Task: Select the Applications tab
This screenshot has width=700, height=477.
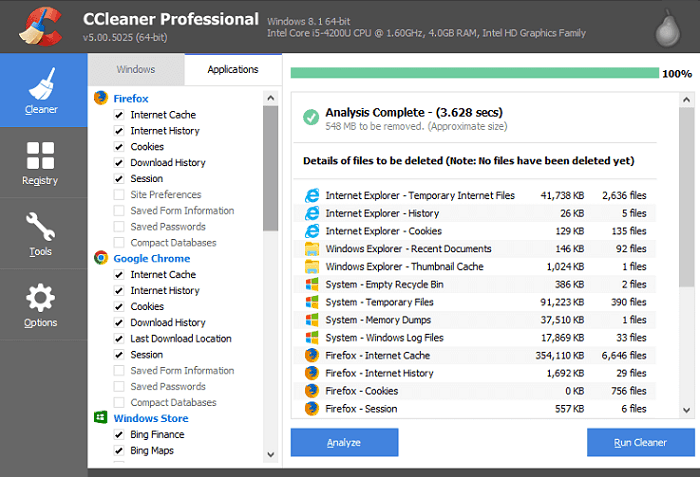Action: pos(233,70)
